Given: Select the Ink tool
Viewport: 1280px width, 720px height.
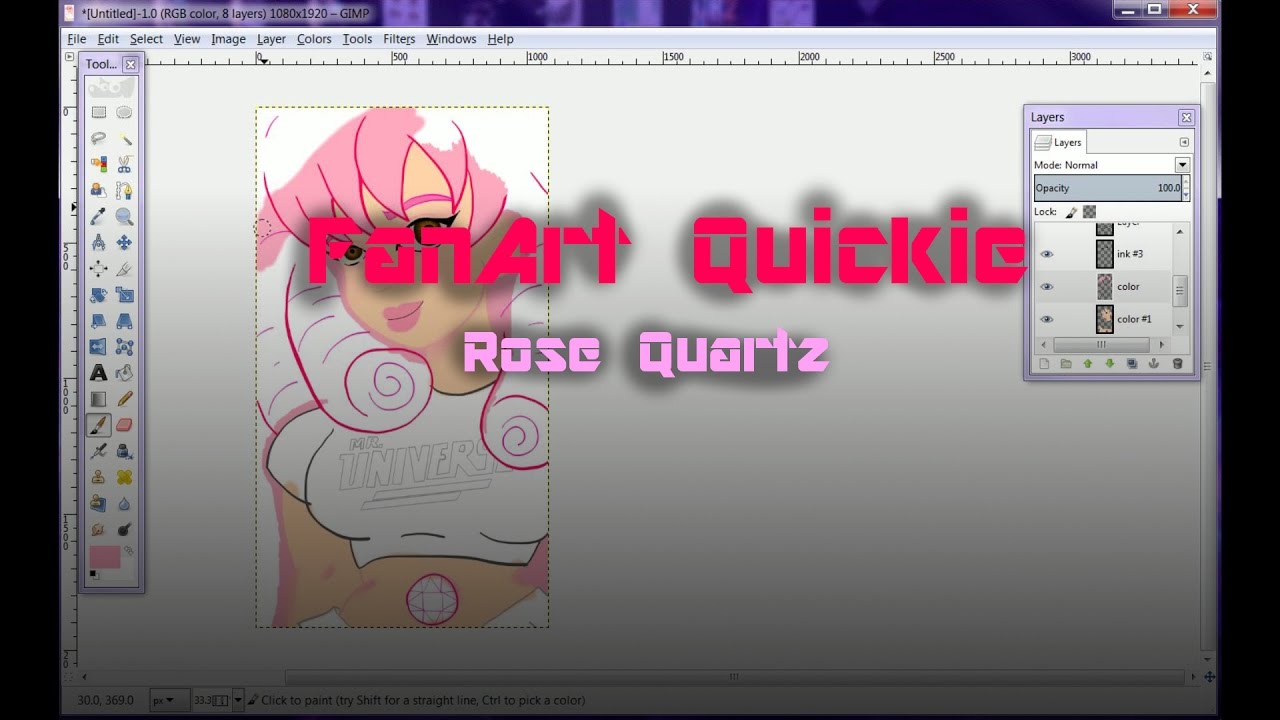Looking at the screenshot, I should [x=124, y=451].
